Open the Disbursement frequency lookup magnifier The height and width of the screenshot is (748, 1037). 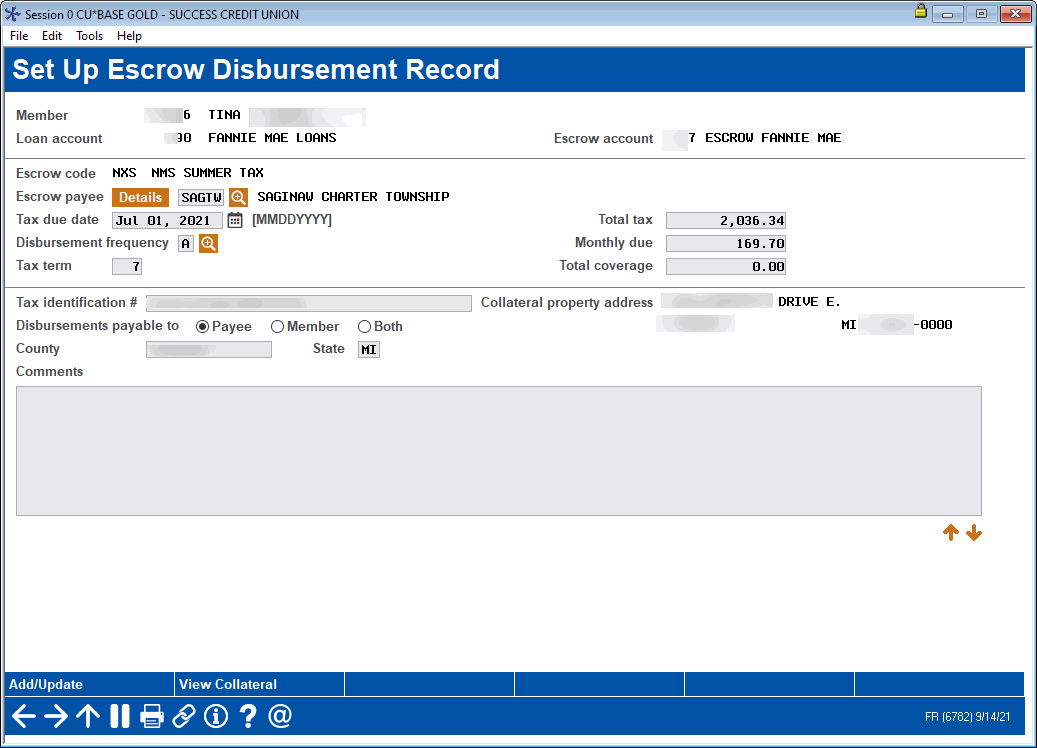(x=209, y=242)
